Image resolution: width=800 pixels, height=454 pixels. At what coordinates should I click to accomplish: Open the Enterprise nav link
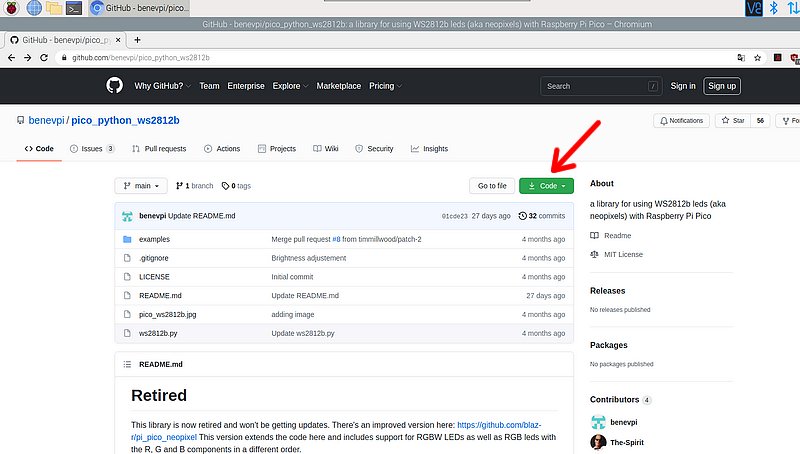click(246, 86)
